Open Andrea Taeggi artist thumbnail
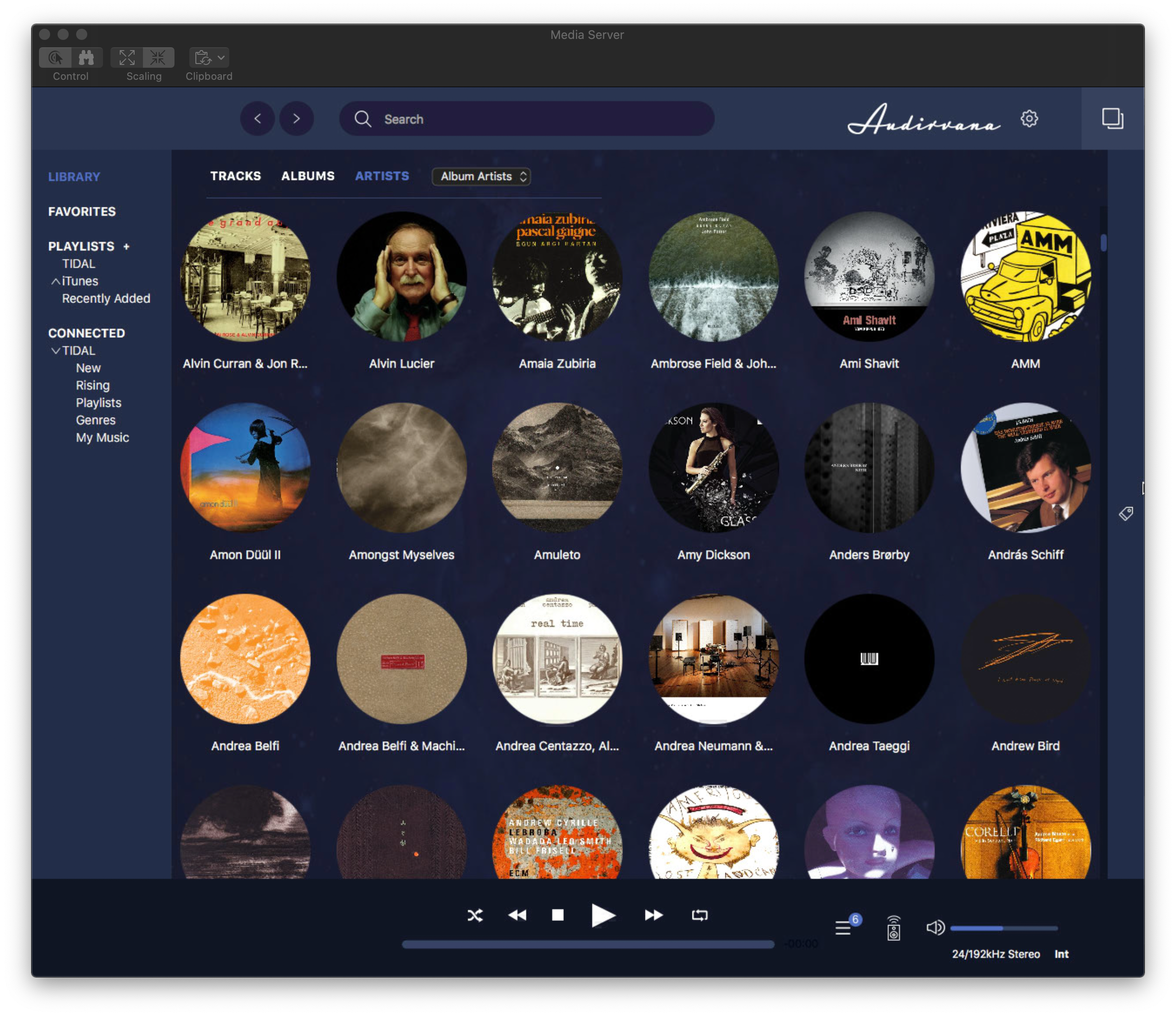Screen dimensions: 1176x1016 870,659
